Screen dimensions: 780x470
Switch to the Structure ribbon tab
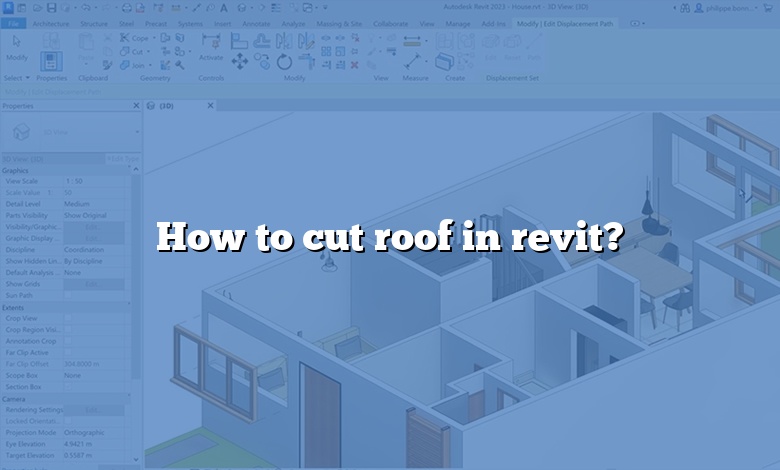click(x=94, y=24)
